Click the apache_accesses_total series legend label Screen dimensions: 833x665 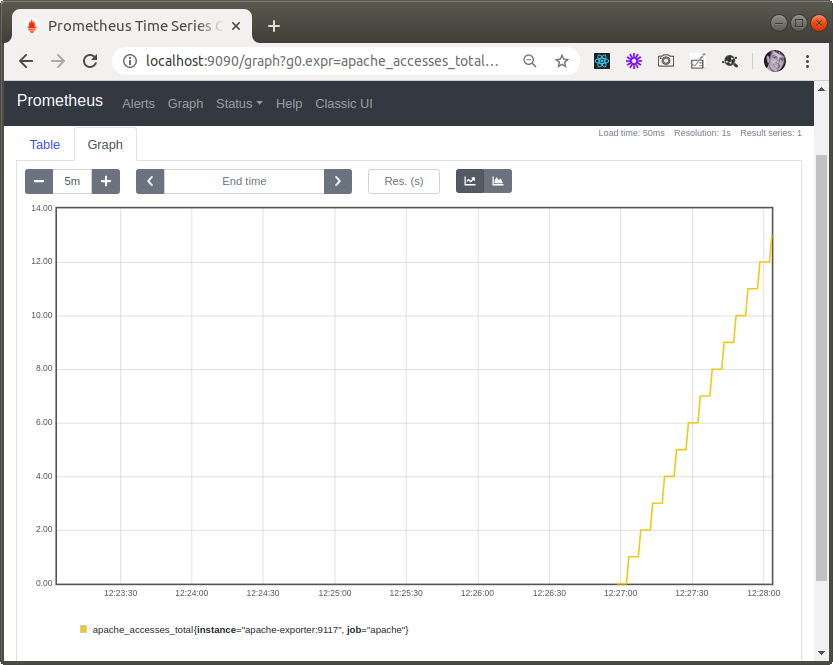click(x=250, y=630)
